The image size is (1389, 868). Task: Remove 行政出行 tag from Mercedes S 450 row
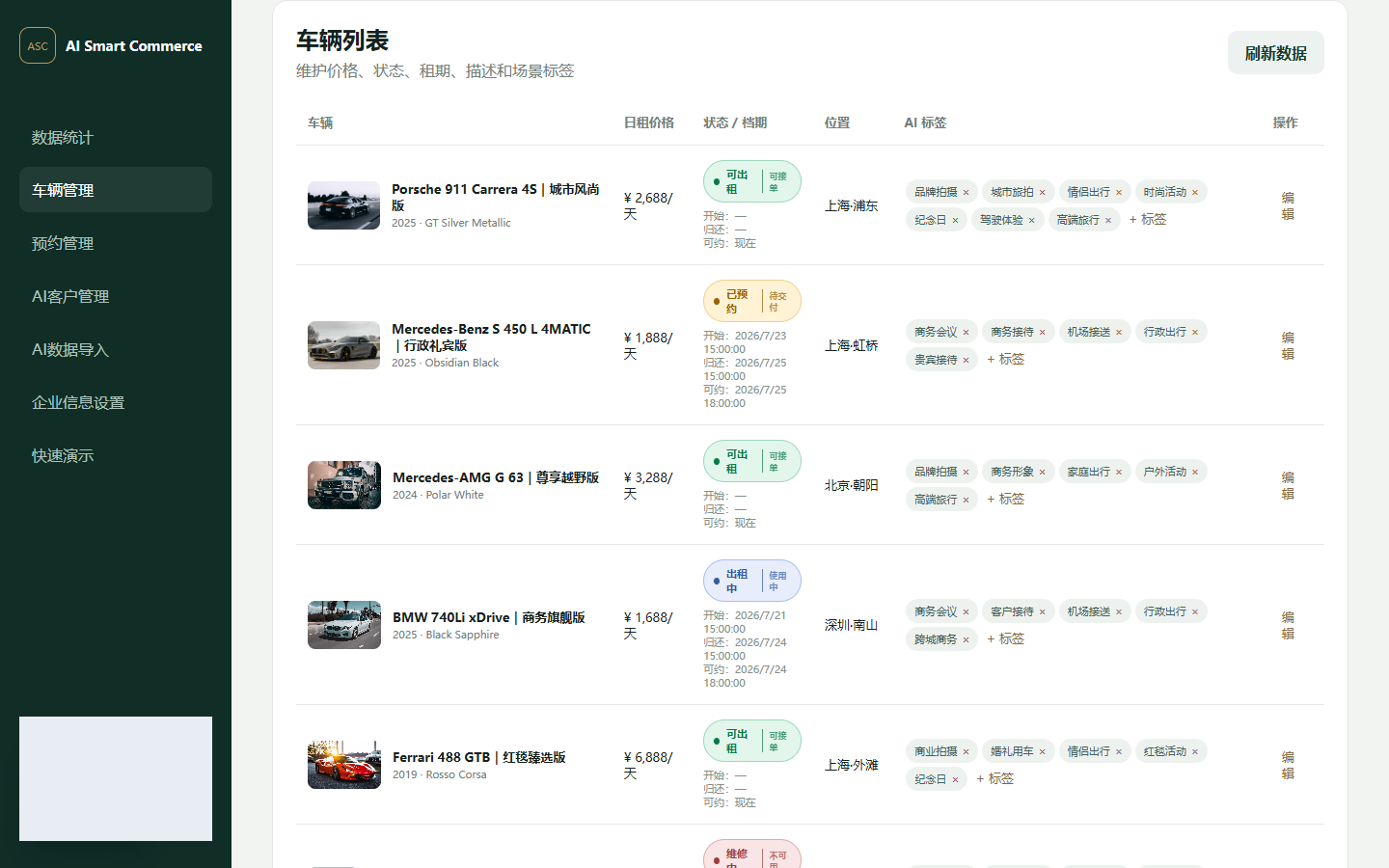(1195, 332)
